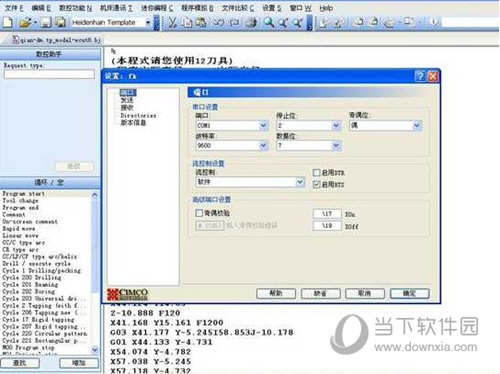
Task: Click the Save diskette toolbar icon
Action: [46, 22]
